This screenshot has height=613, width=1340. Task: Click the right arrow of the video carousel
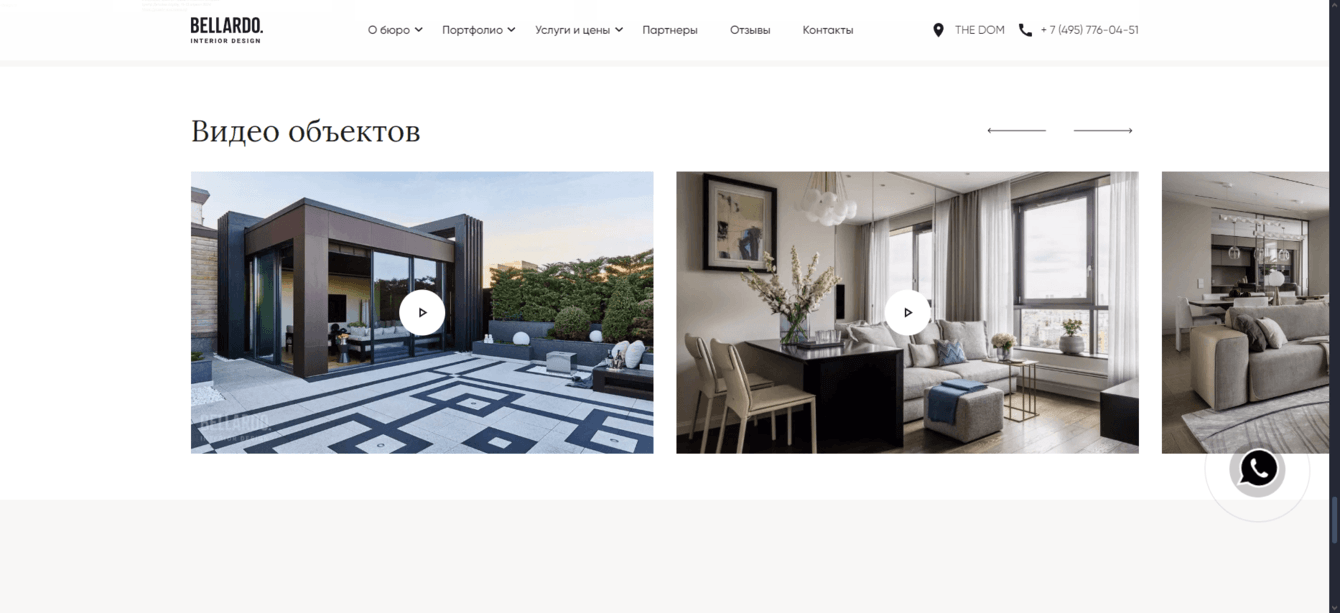pos(1103,131)
